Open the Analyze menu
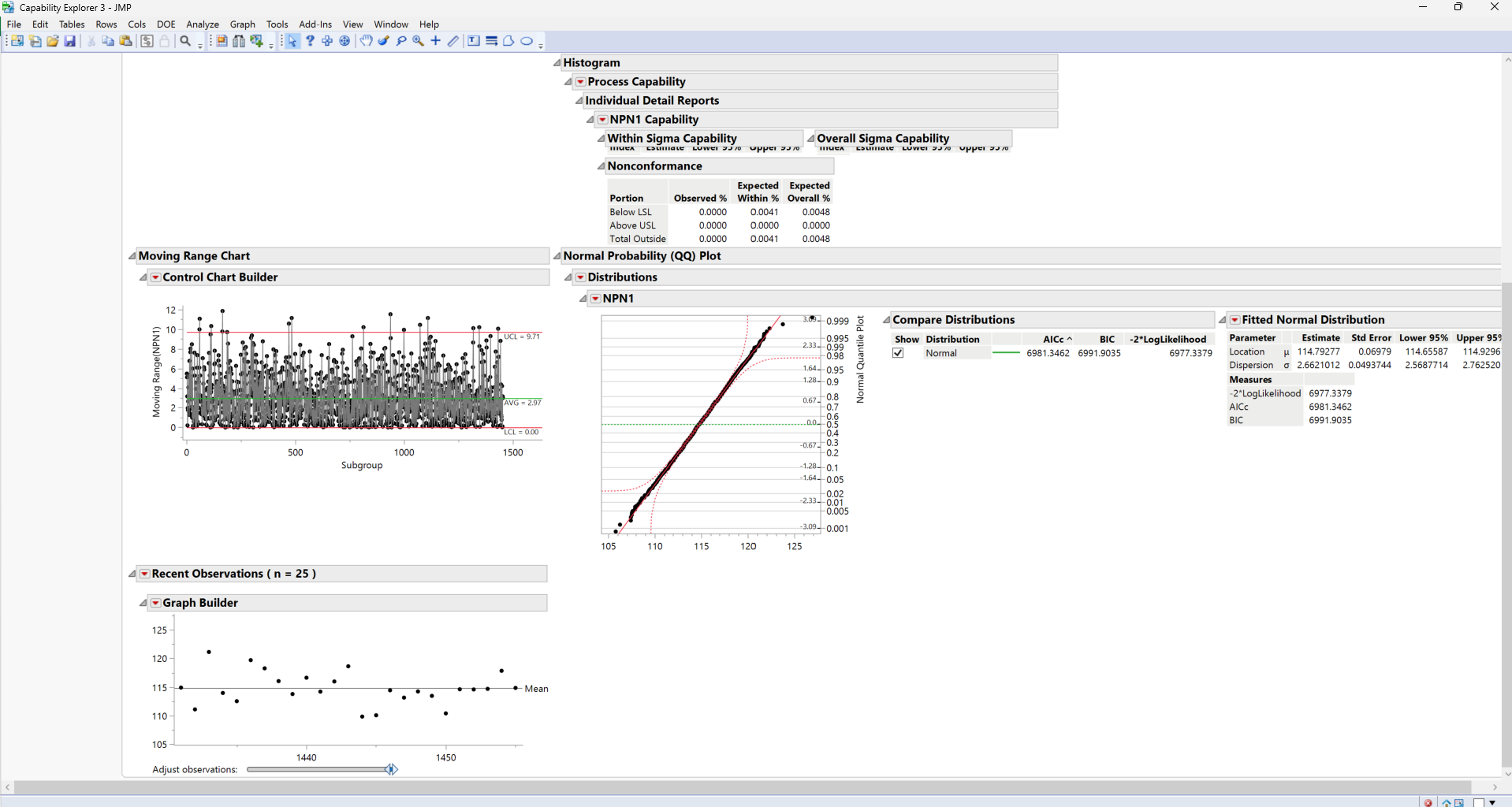 coord(202,24)
